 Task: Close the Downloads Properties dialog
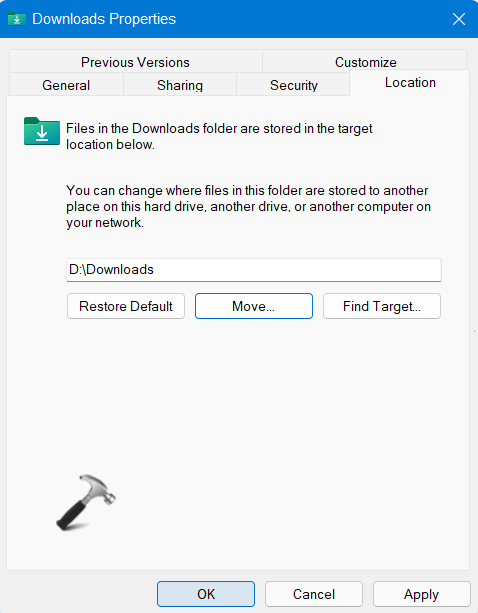[459, 19]
